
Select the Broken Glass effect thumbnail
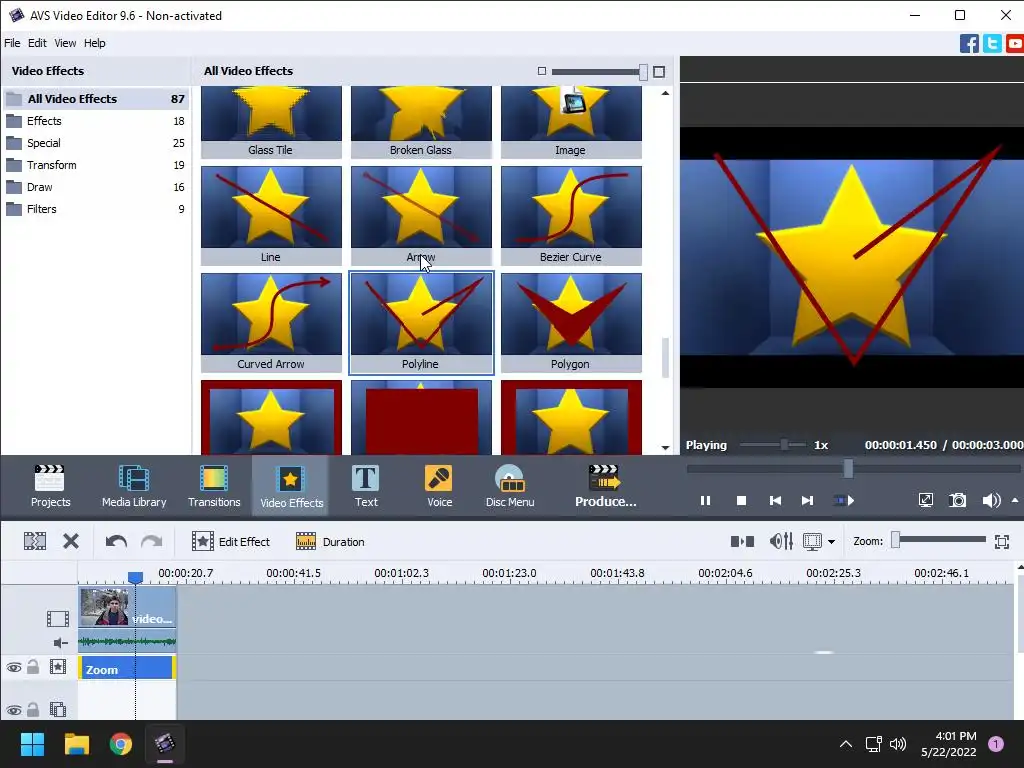click(421, 122)
